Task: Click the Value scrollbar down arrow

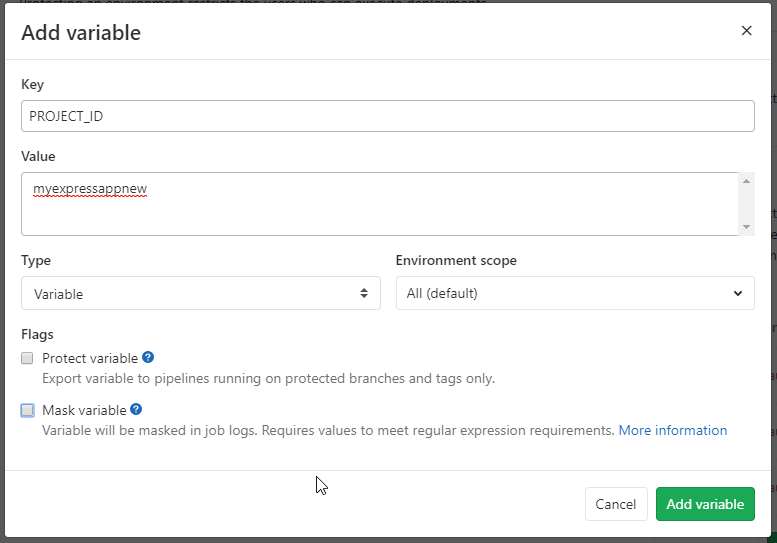Action: pyautogui.click(x=746, y=227)
